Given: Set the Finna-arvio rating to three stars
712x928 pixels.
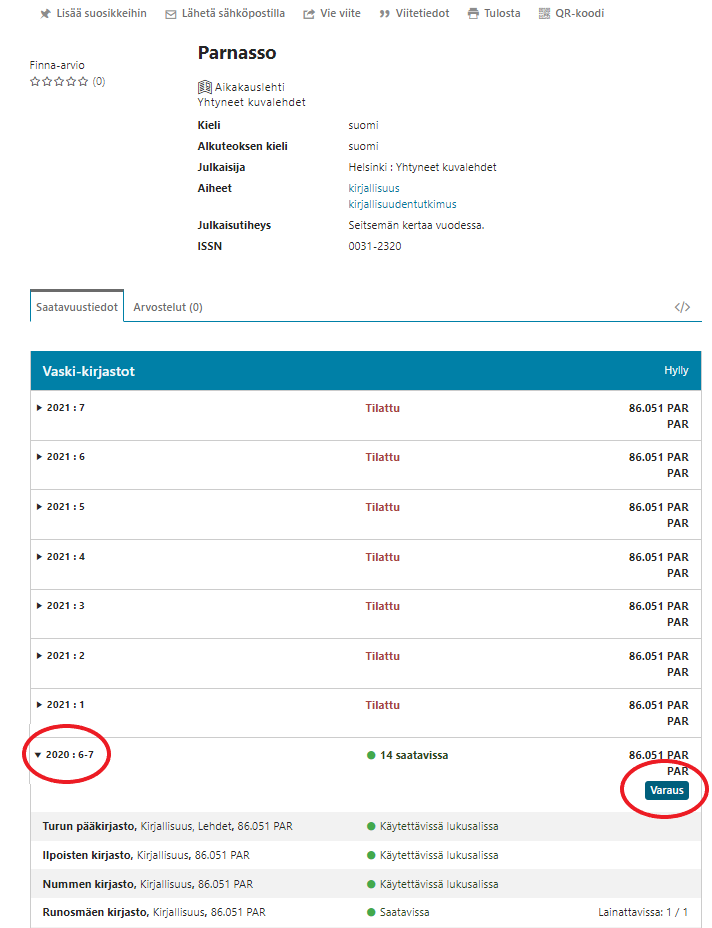Looking at the screenshot, I should click(59, 82).
